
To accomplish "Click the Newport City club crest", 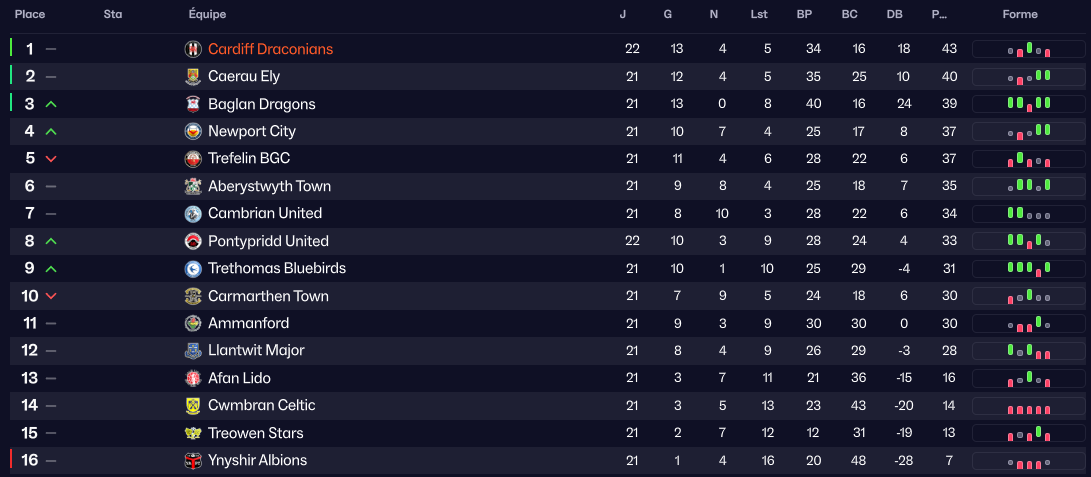I will click(193, 131).
